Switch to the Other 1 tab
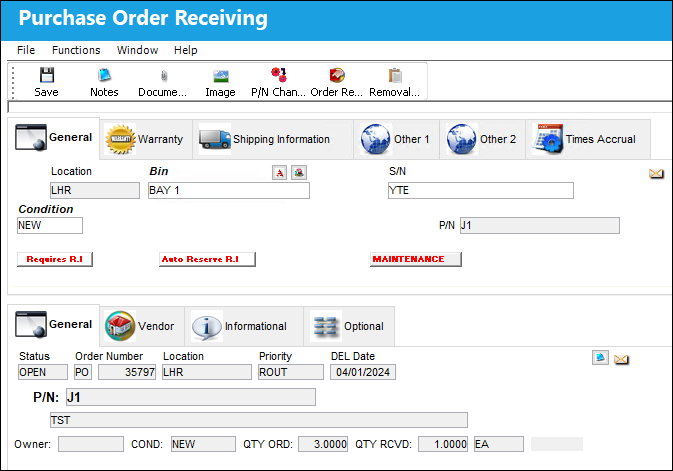673x471 pixels. 396,139
